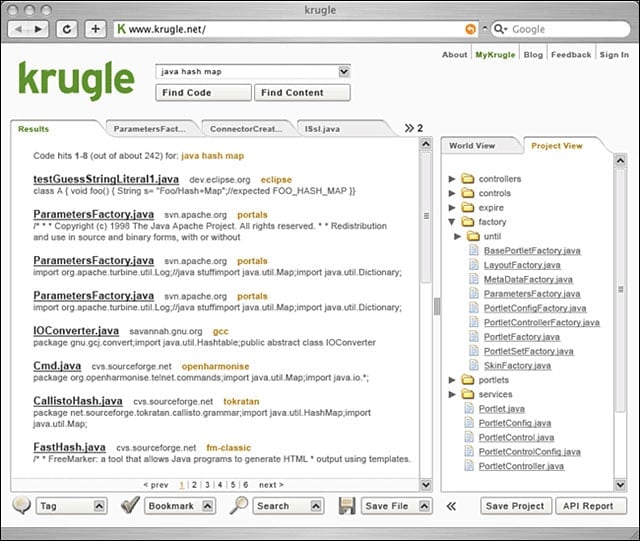Click the Find Content button
The image size is (640, 541).
pyautogui.click(x=302, y=93)
